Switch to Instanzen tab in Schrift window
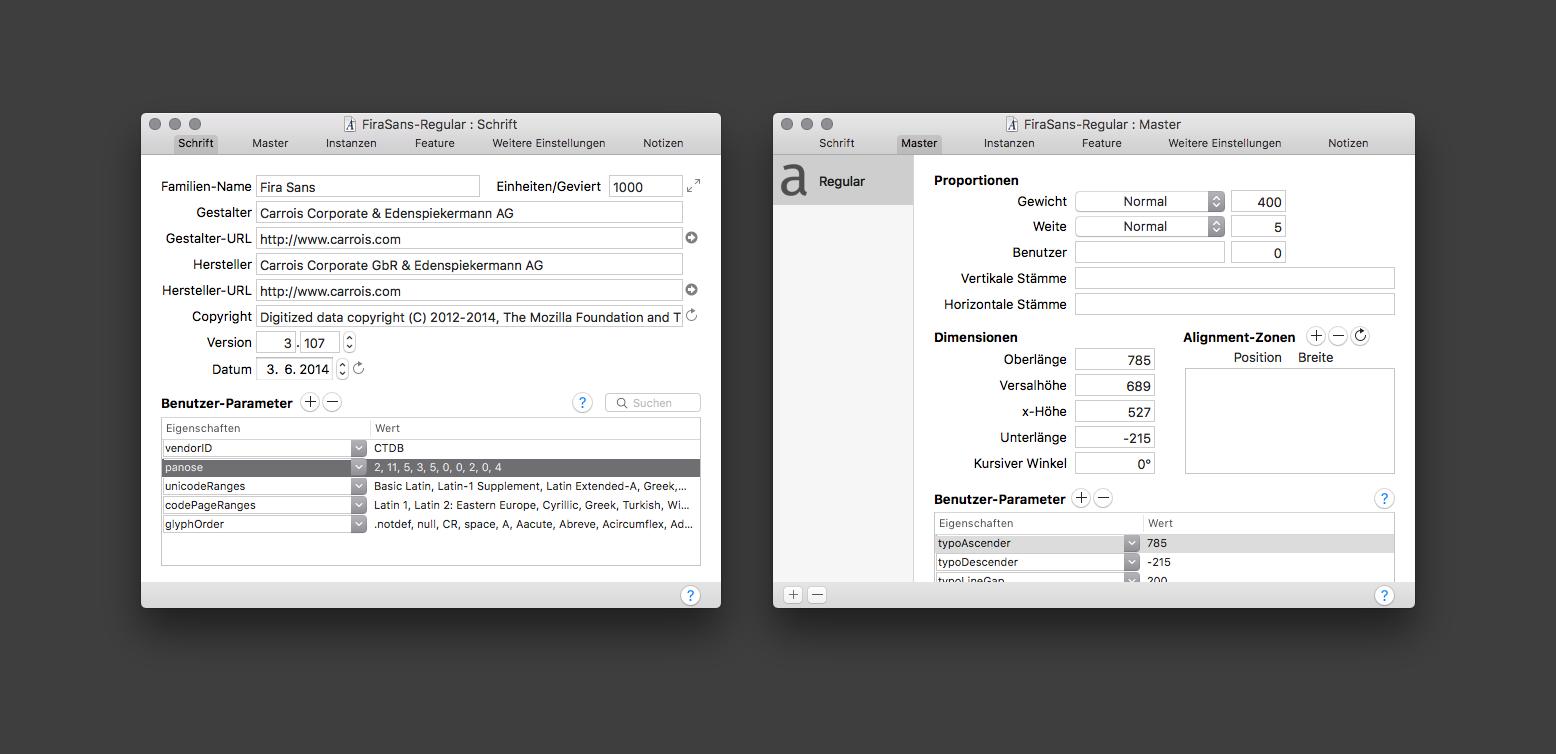 (351, 143)
